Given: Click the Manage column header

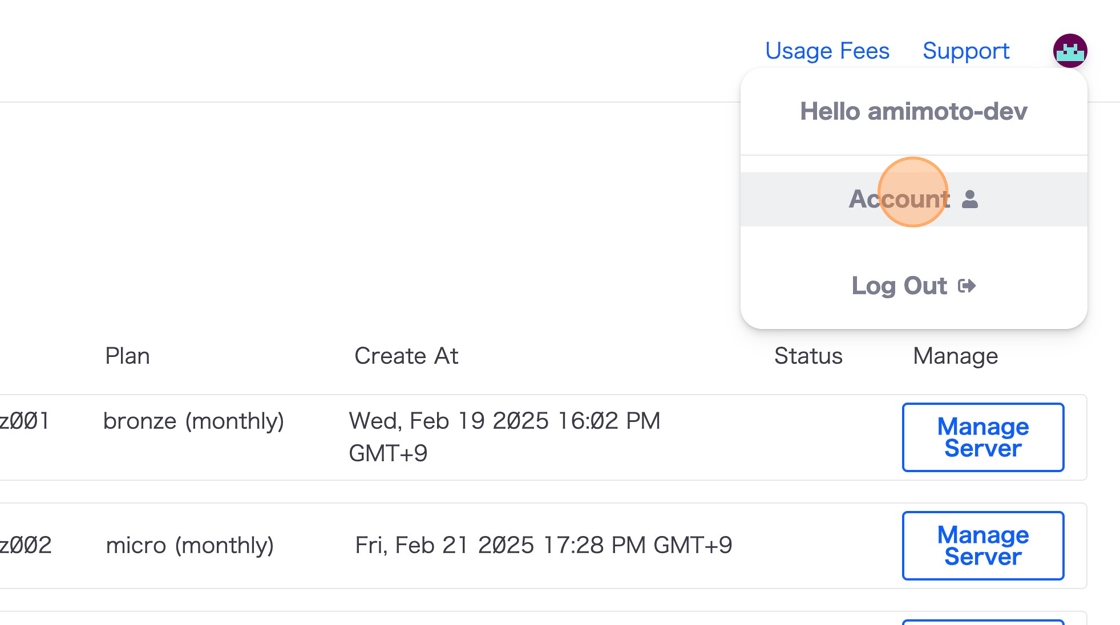Looking at the screenshot, I should coord(955,356).
